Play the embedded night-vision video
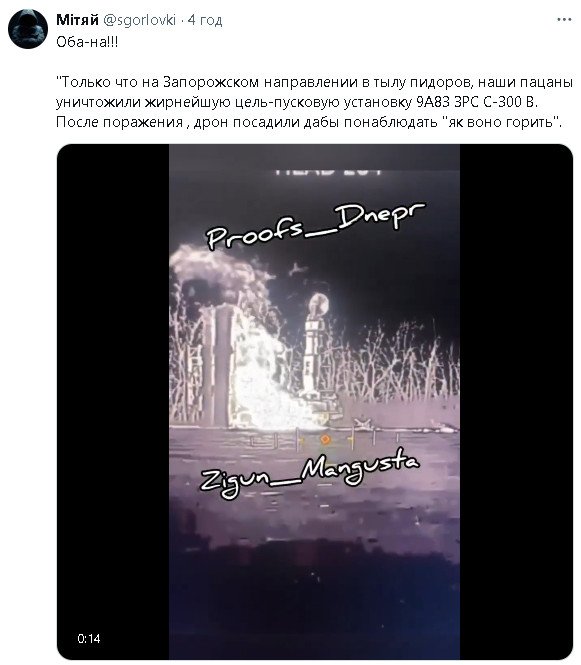 (x=314, y=401)
